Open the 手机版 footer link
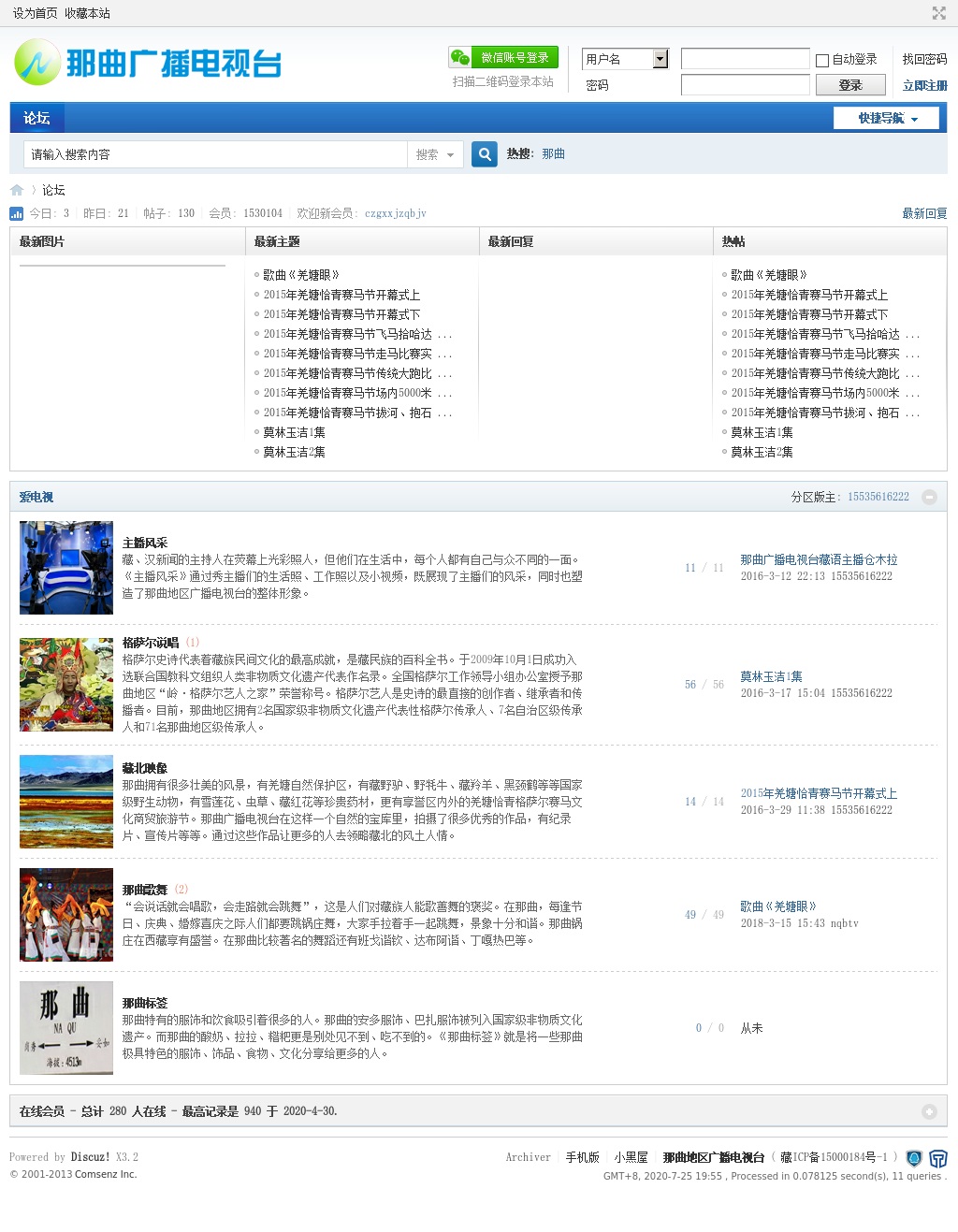Viewport: 958px width, 1232px height. [582, 1157]
